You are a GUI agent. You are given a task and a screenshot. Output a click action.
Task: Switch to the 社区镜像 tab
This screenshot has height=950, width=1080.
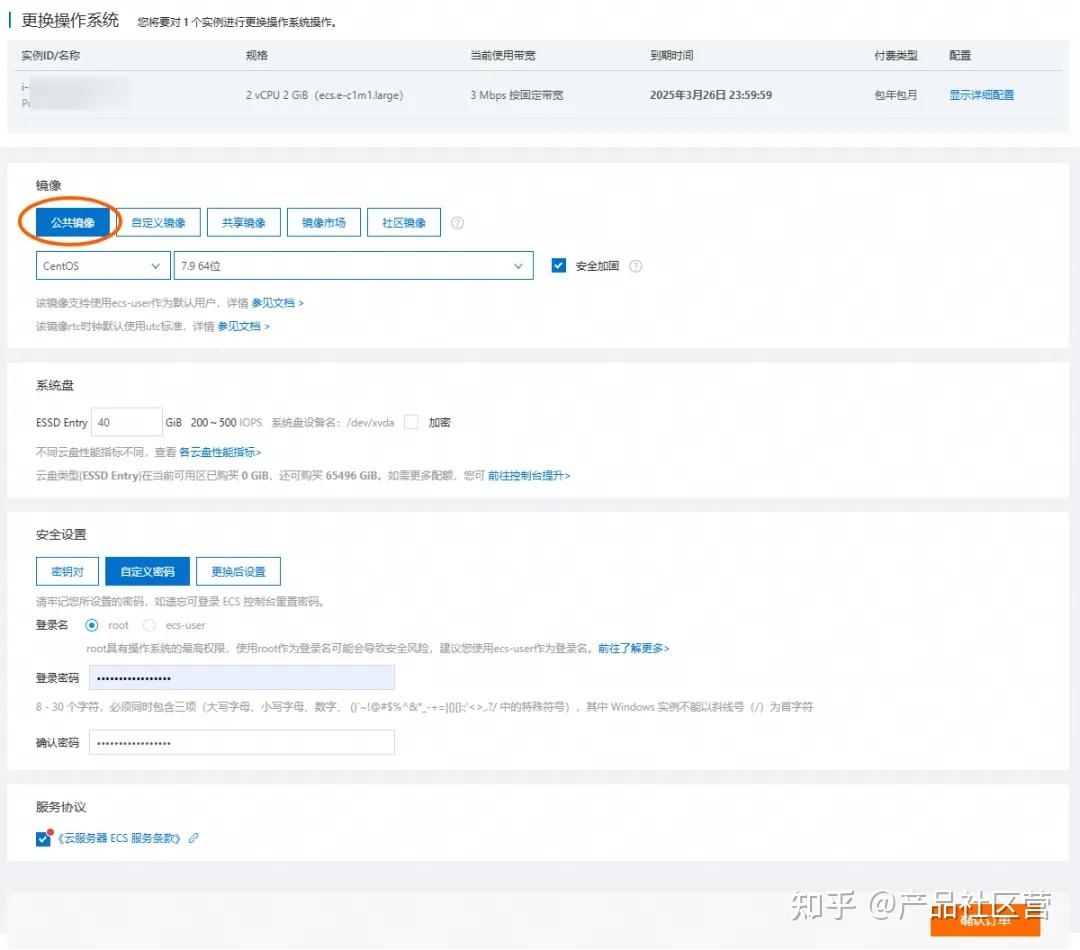[x=403, y=222]
